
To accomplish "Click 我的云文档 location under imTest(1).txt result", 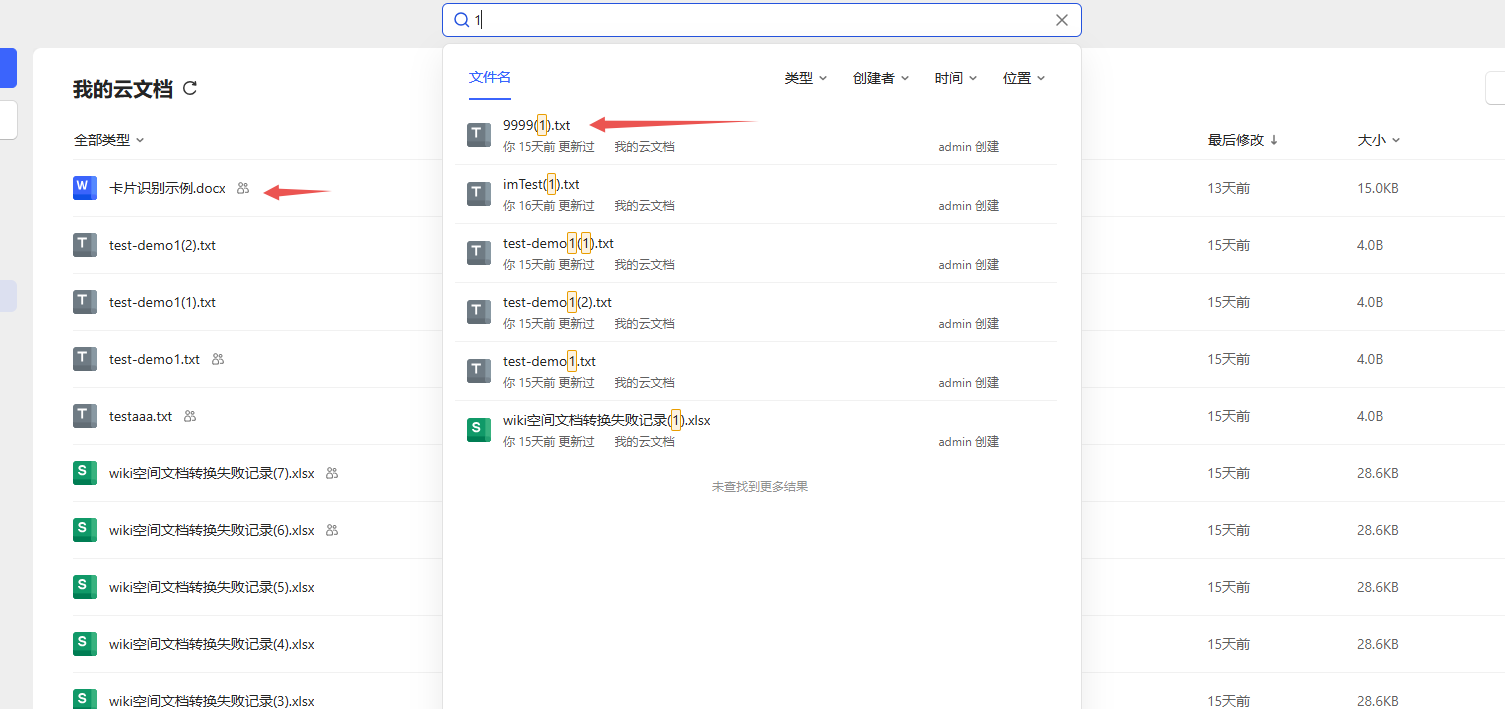I will click(x=644, y=206).
